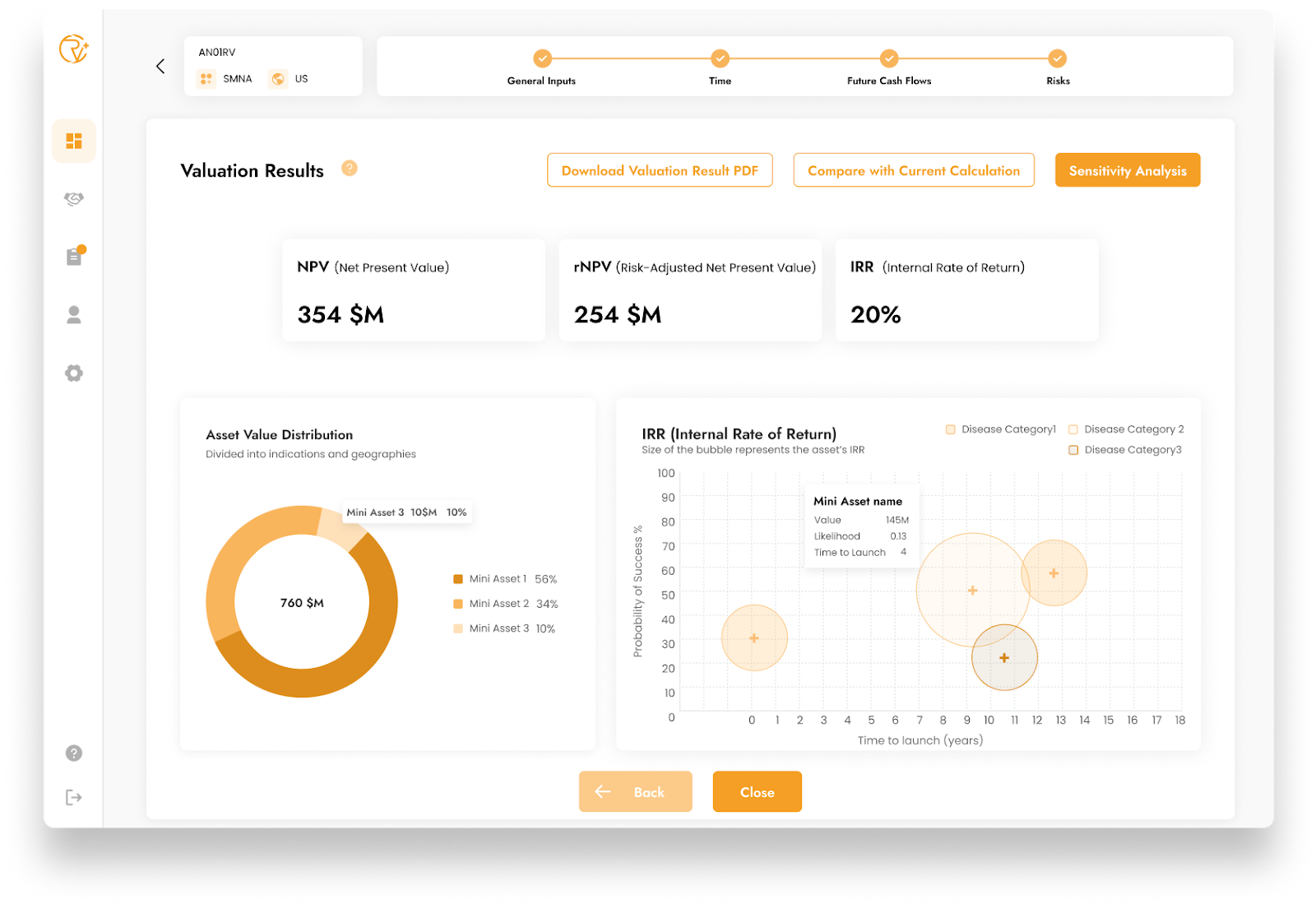Open the user profile icon in sidebar
1316x904 pixels.
(74, 315)
